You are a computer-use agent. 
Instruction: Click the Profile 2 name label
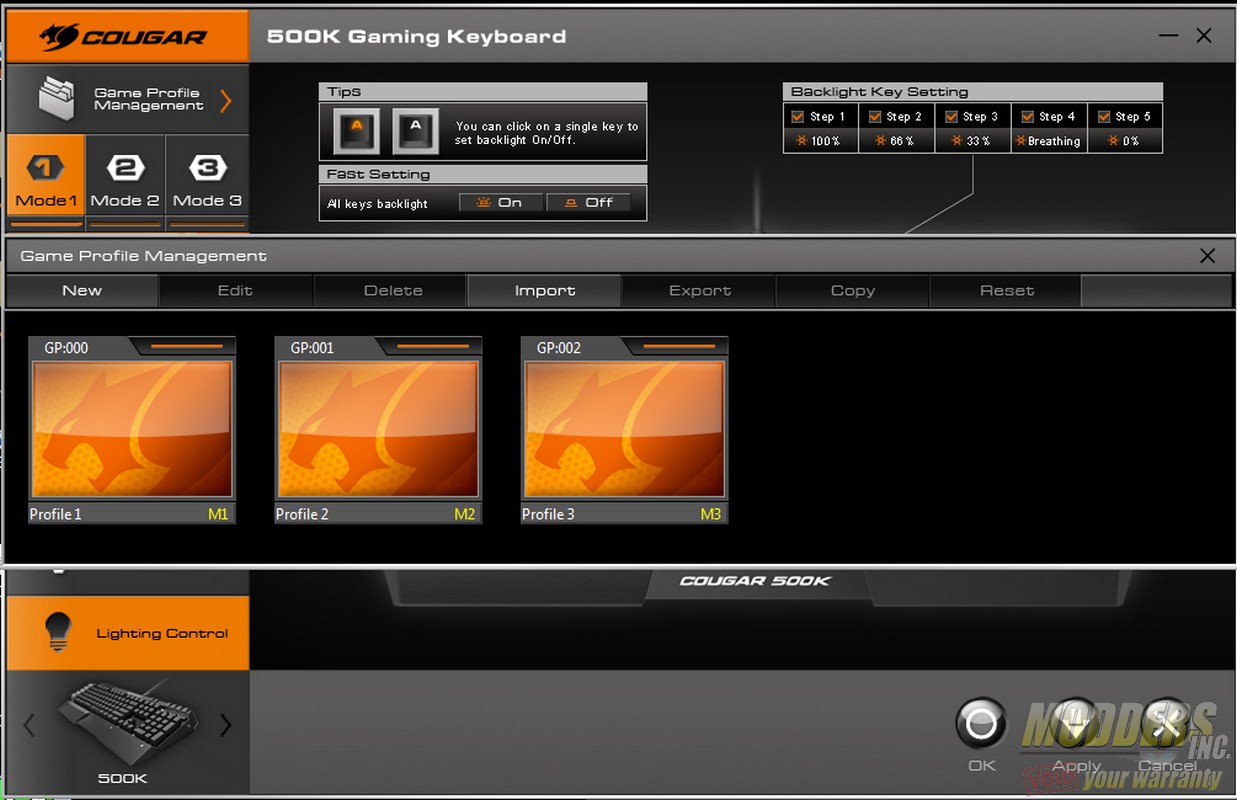coord(302,514)
